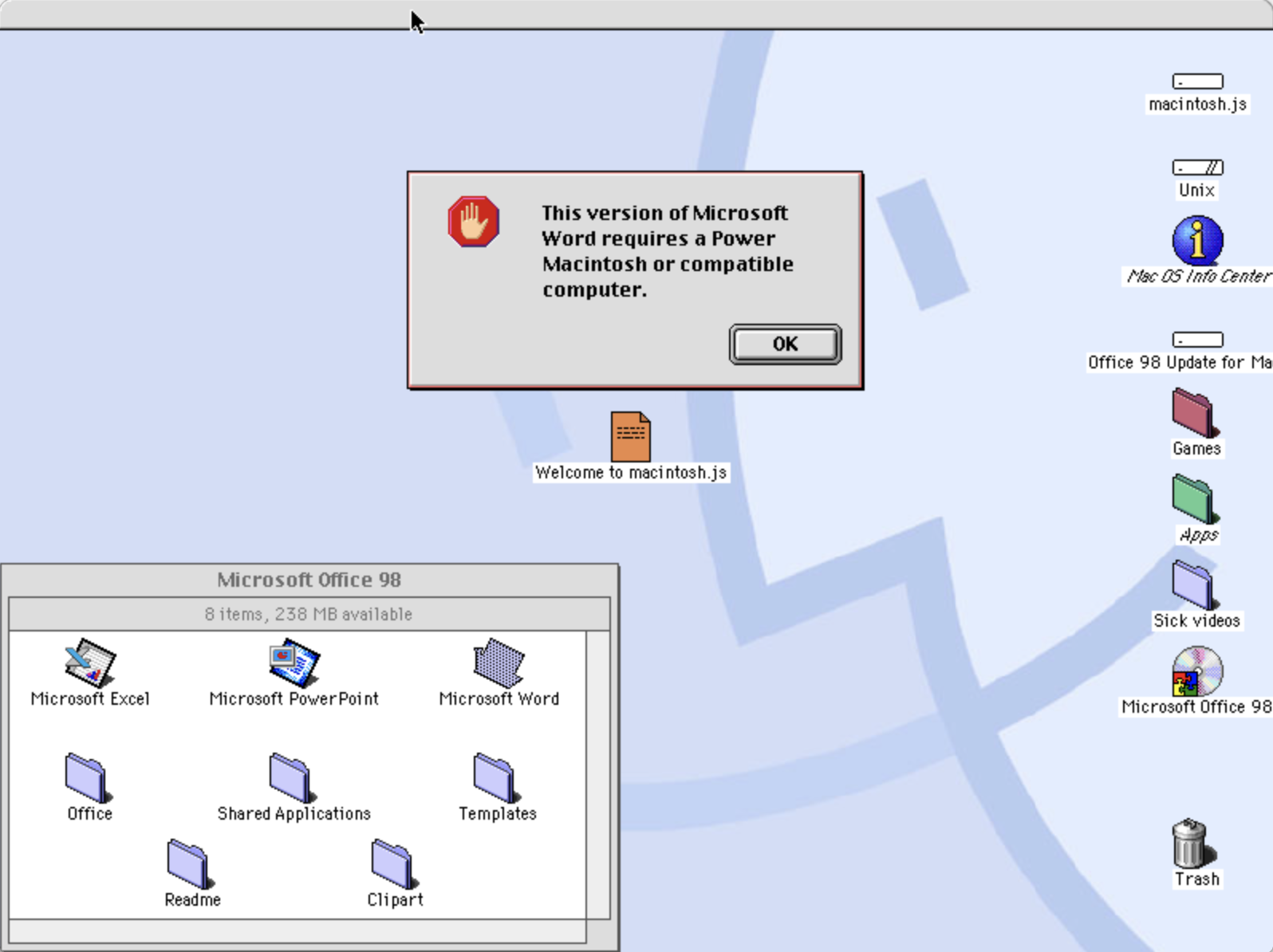Select the Microsoft PowerPoint application icon
Screen dimensions: 1273x952
[x=294, y=662]
